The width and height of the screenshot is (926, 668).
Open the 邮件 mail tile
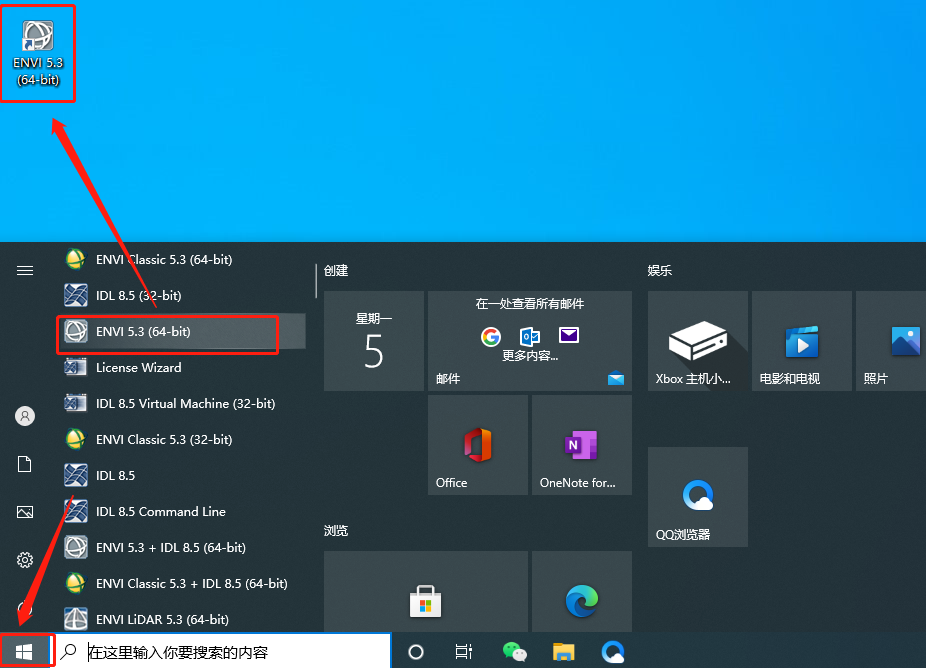530,341
